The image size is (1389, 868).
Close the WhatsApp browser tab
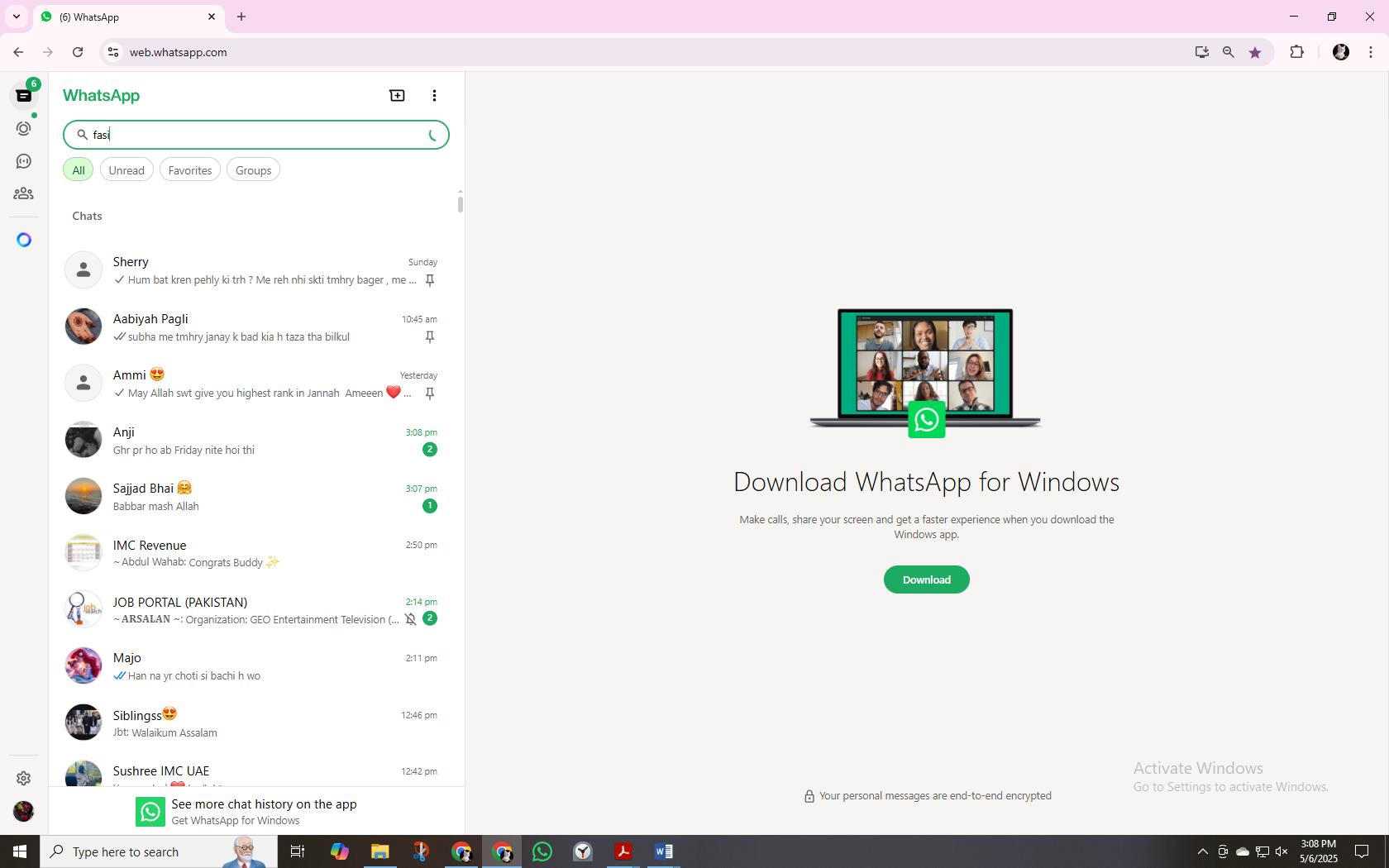point(212,17)
